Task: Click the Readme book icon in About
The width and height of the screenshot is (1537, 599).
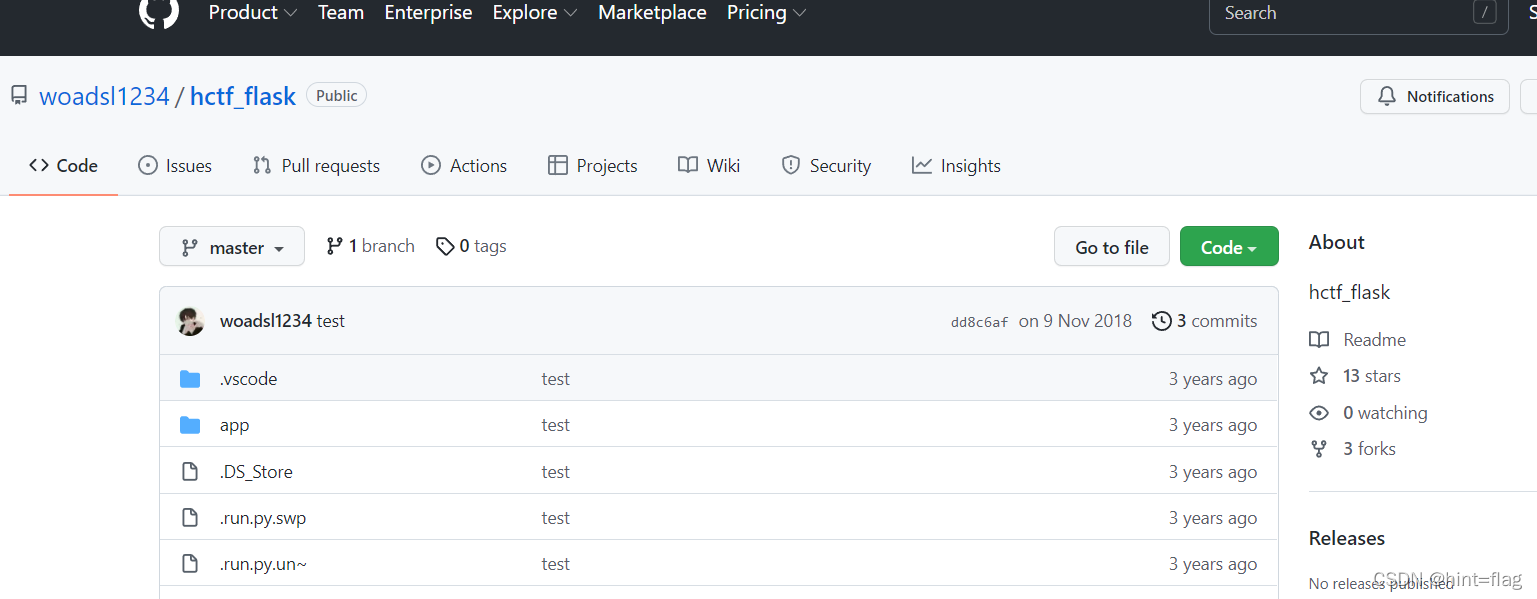Action: coord(1319,340)
